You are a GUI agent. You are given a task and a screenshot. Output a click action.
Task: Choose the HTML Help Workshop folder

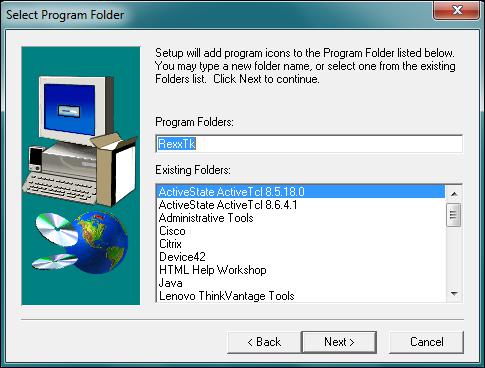point(301,270)
